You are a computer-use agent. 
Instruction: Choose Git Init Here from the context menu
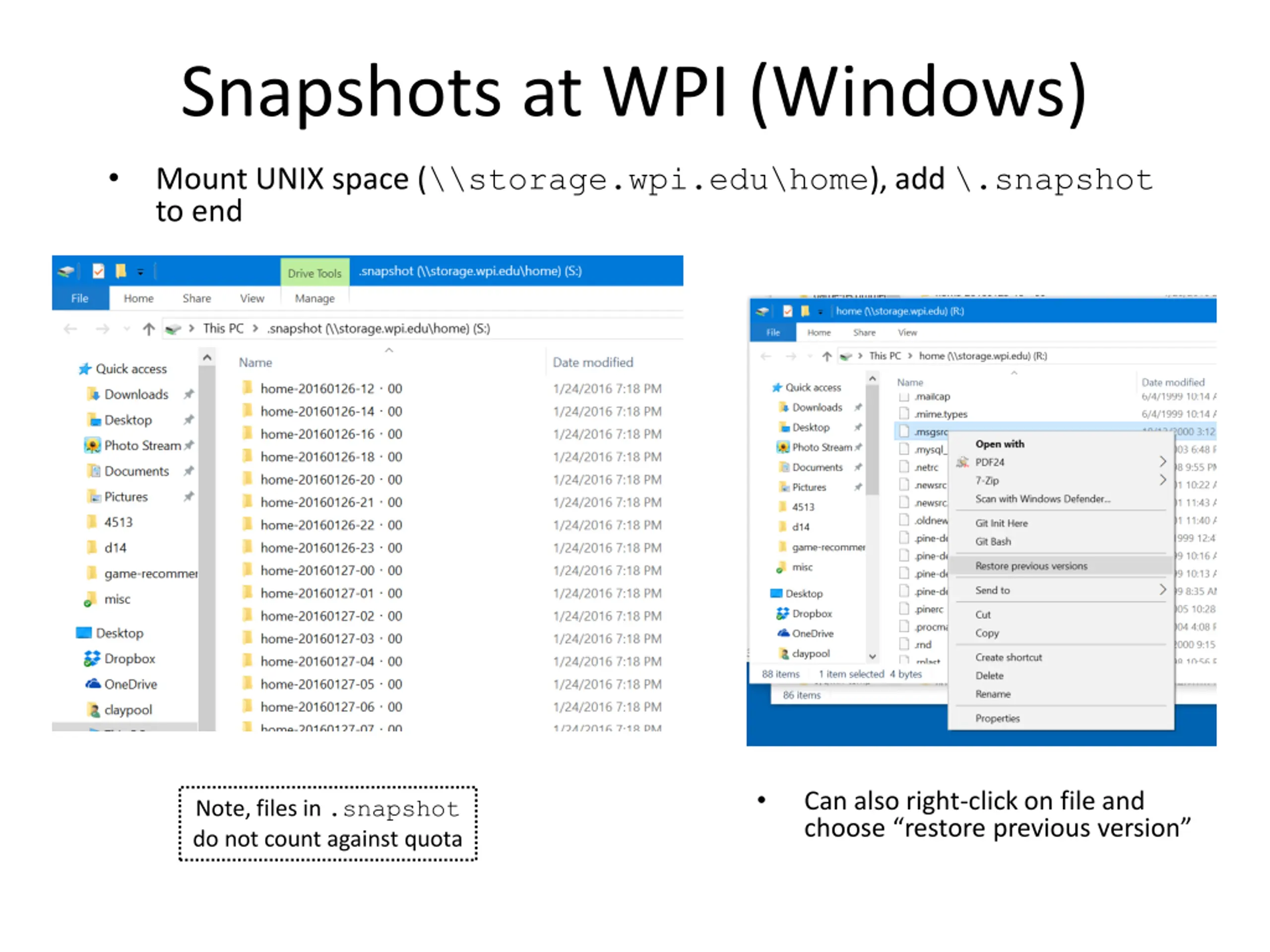point(1061,523)
